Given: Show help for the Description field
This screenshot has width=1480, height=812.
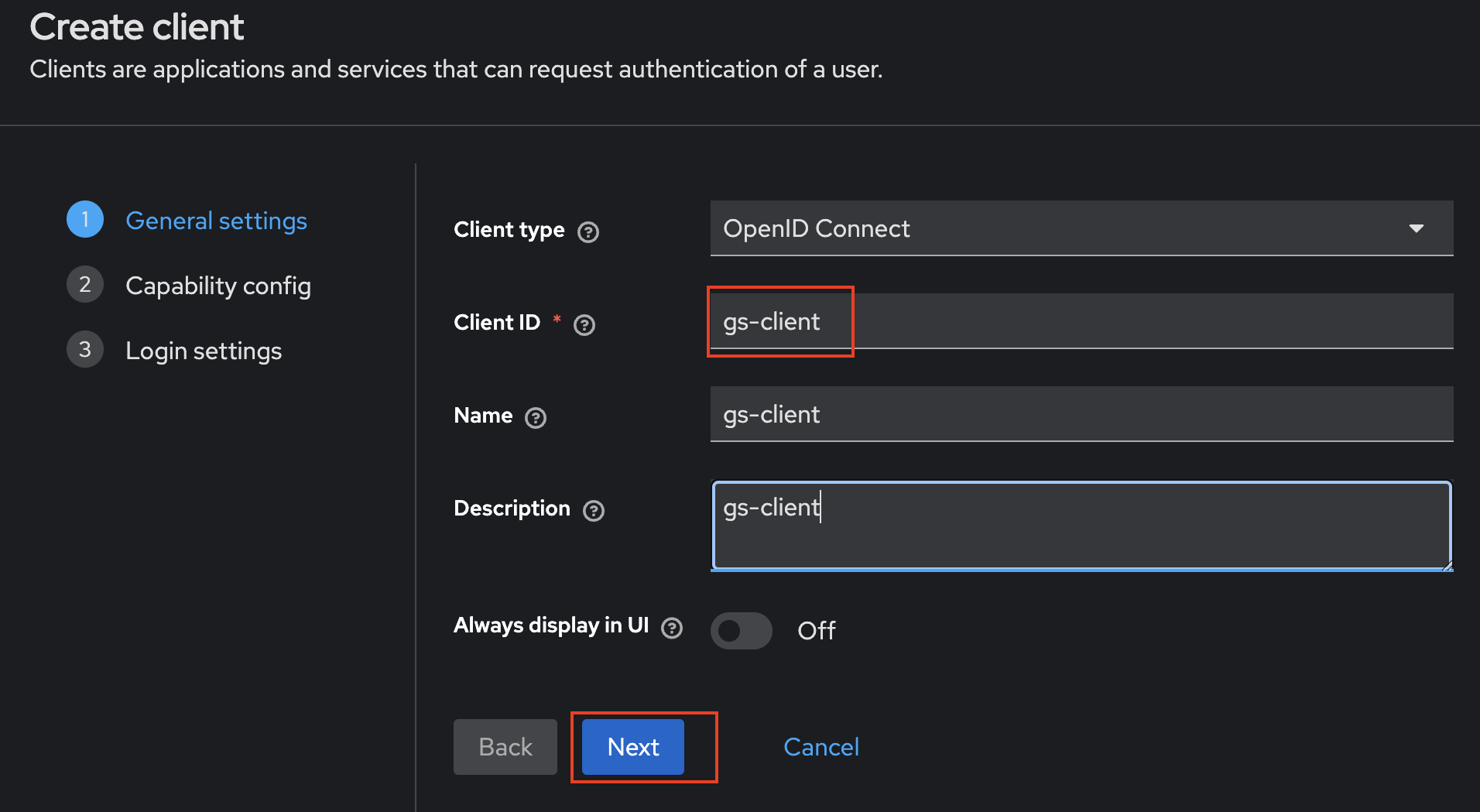Looking at the screenshot, I should (x=594, y=511).
